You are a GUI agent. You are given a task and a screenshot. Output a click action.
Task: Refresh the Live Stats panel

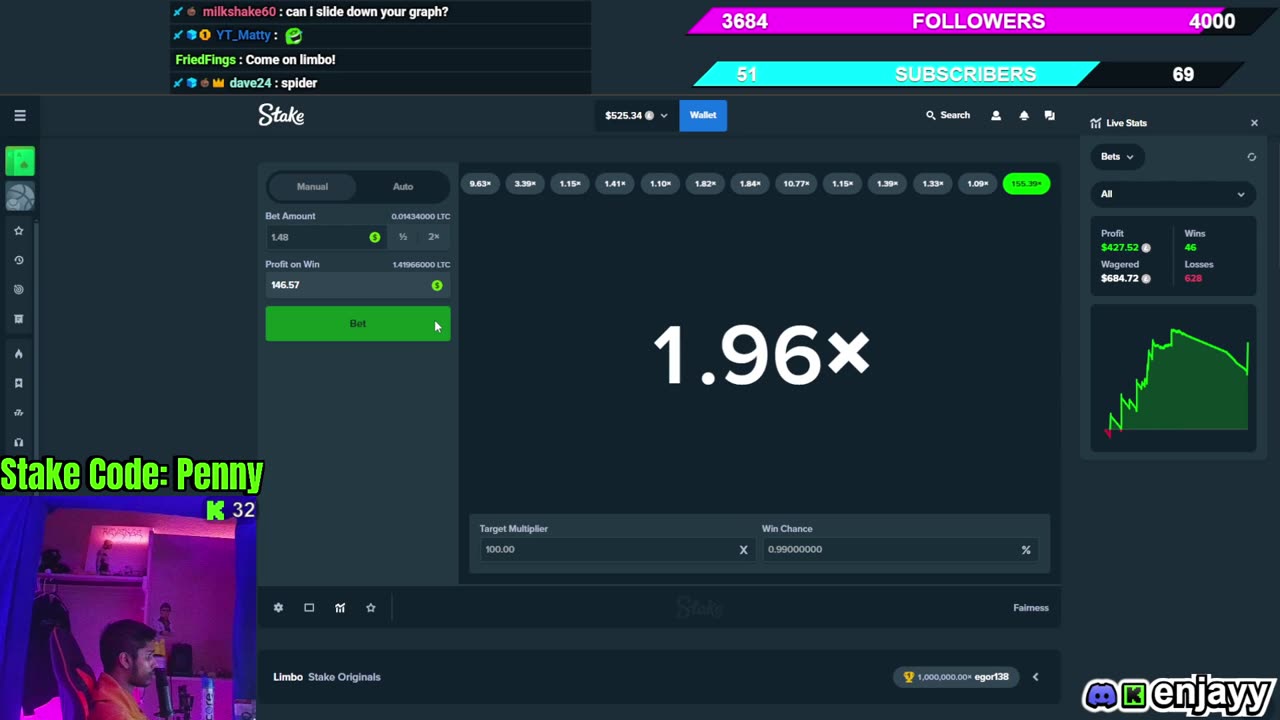[x=1251, y=157]
